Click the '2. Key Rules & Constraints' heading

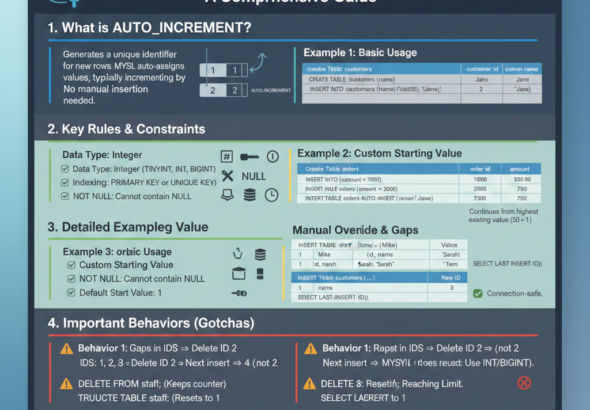point(126,129)
